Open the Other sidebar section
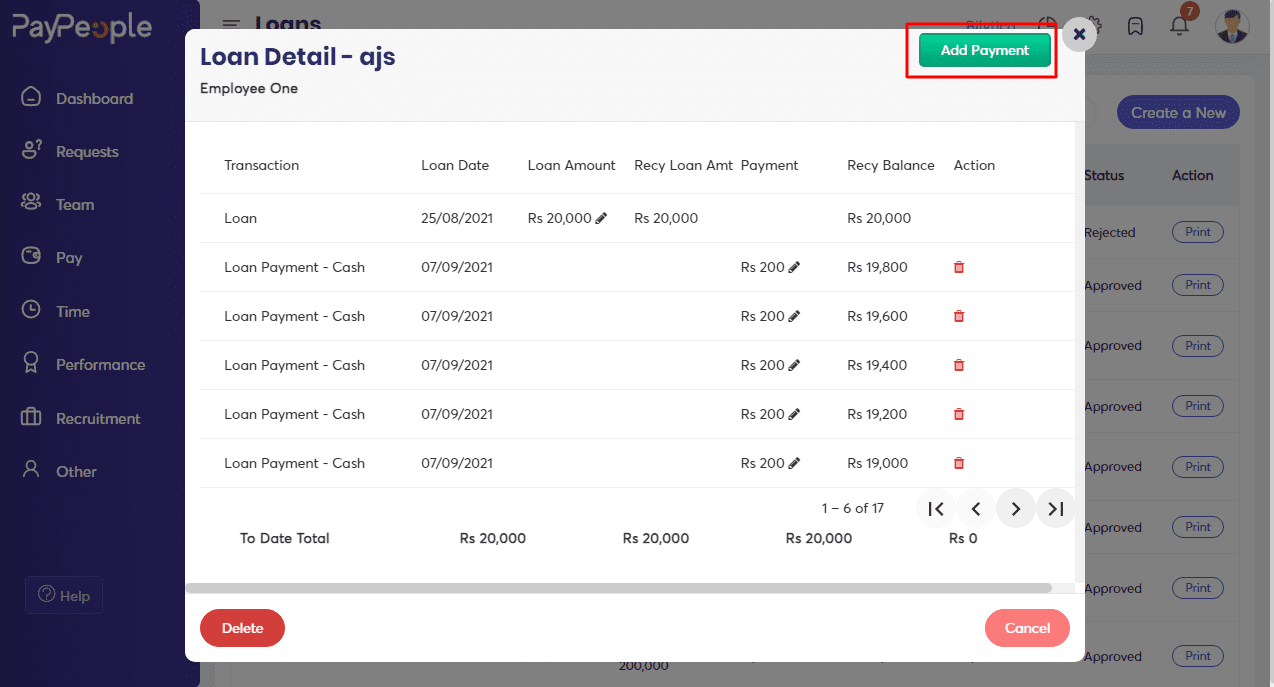Image resolution: width=1274 pixels, height=687 pixels. (76, 471)
